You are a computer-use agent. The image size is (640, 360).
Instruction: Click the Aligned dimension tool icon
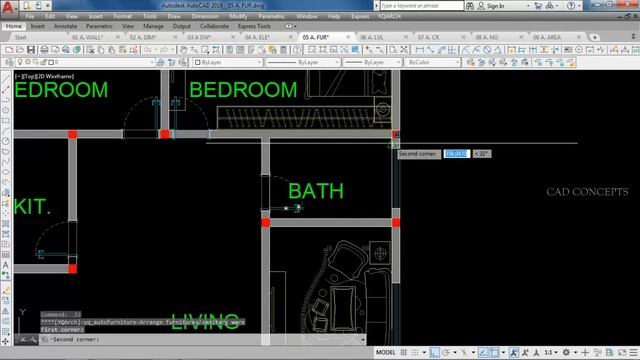(x=430, y=50)
